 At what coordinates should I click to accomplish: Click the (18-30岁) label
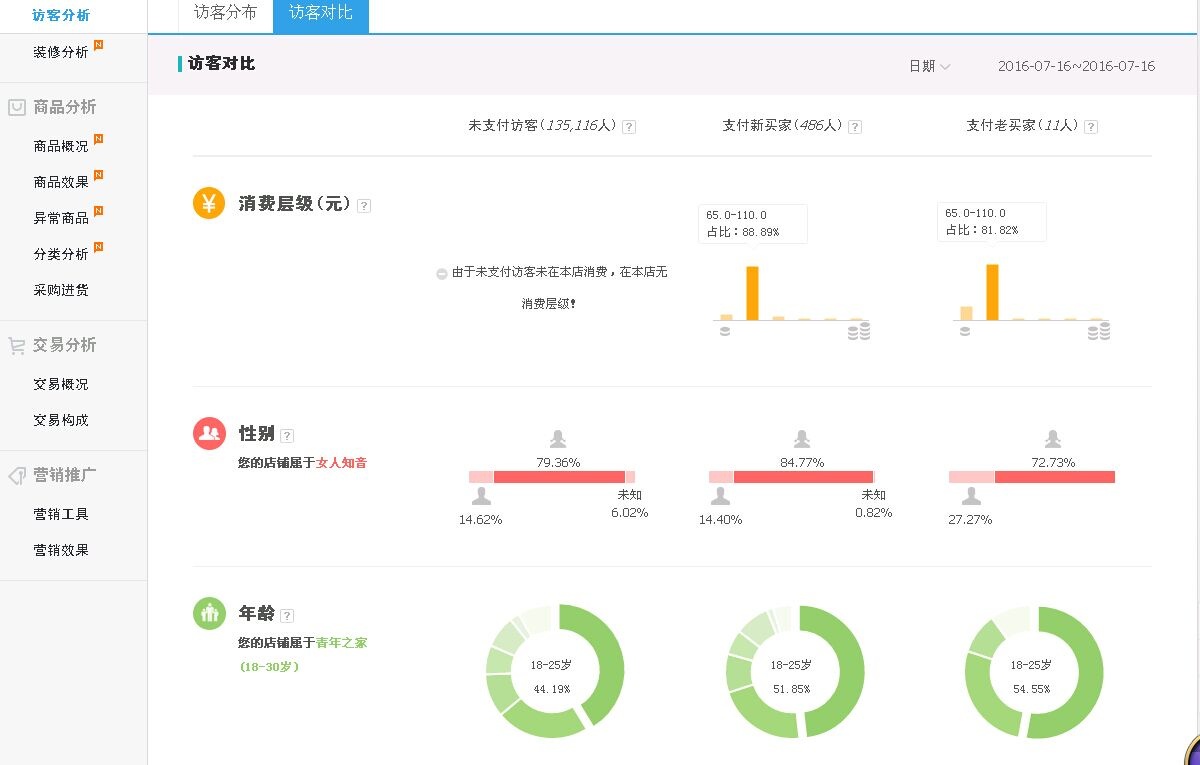click(x=269, y=667)
